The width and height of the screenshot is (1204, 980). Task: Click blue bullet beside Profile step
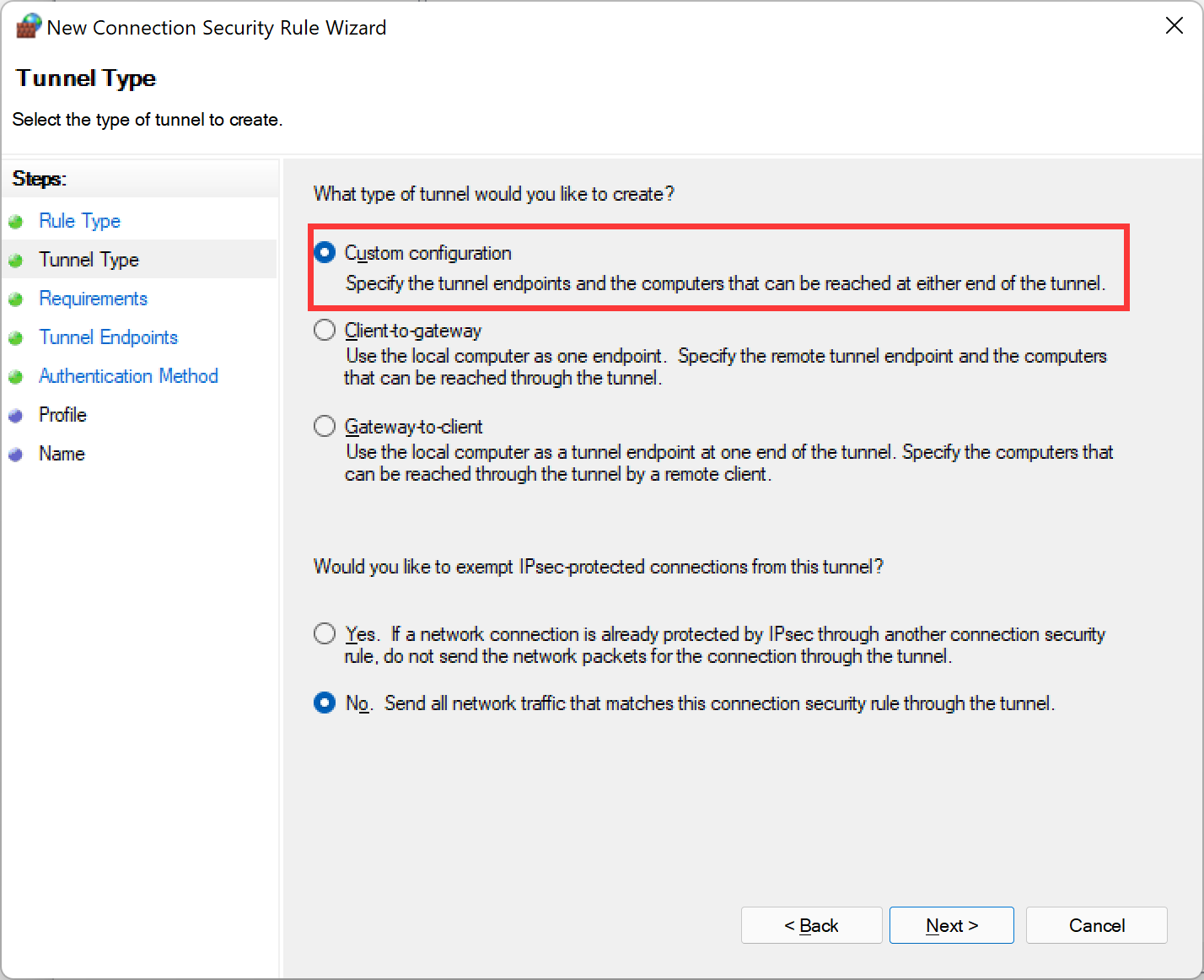pos(15,416)
